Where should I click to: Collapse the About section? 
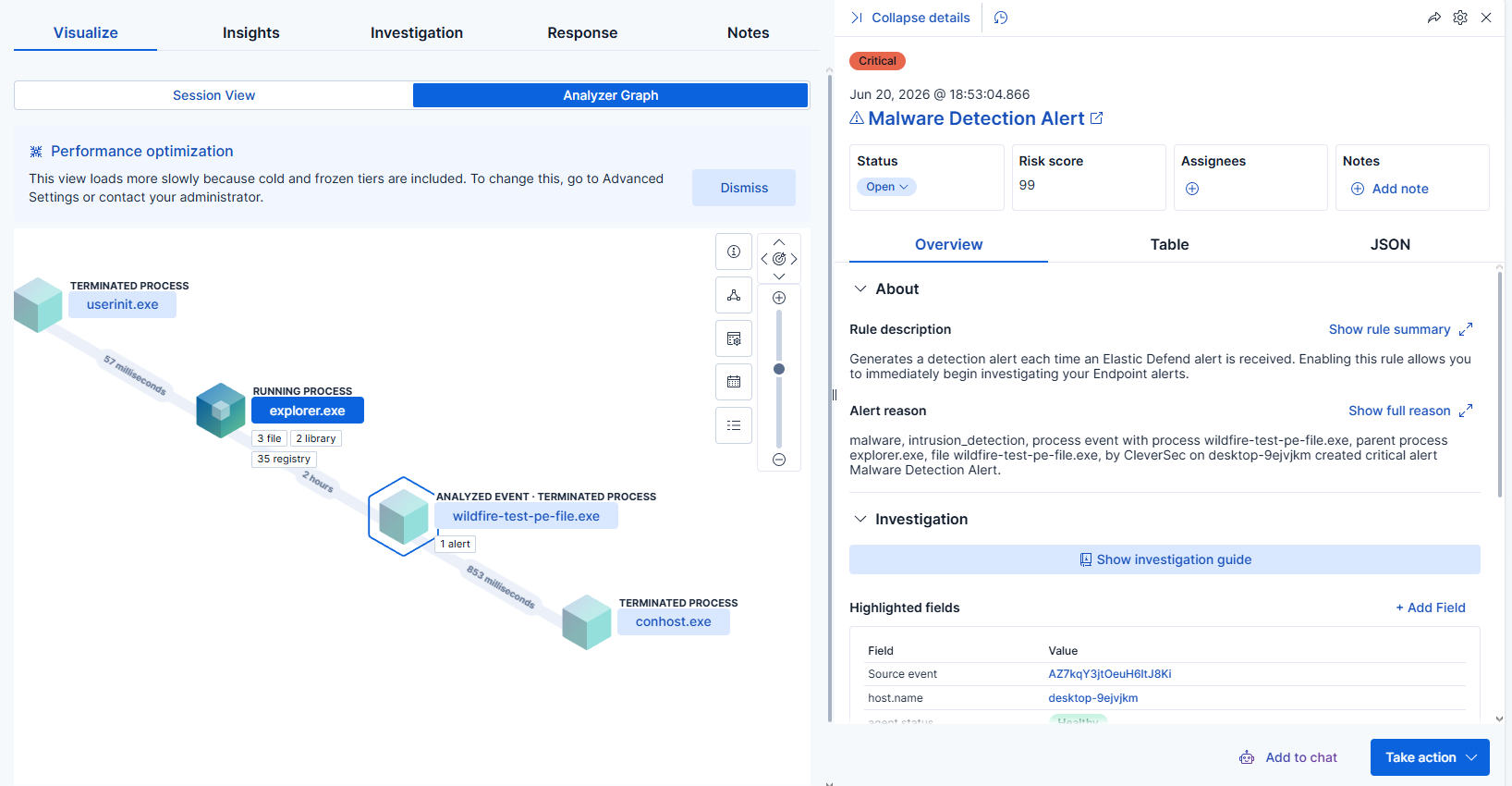pos(860,289)
